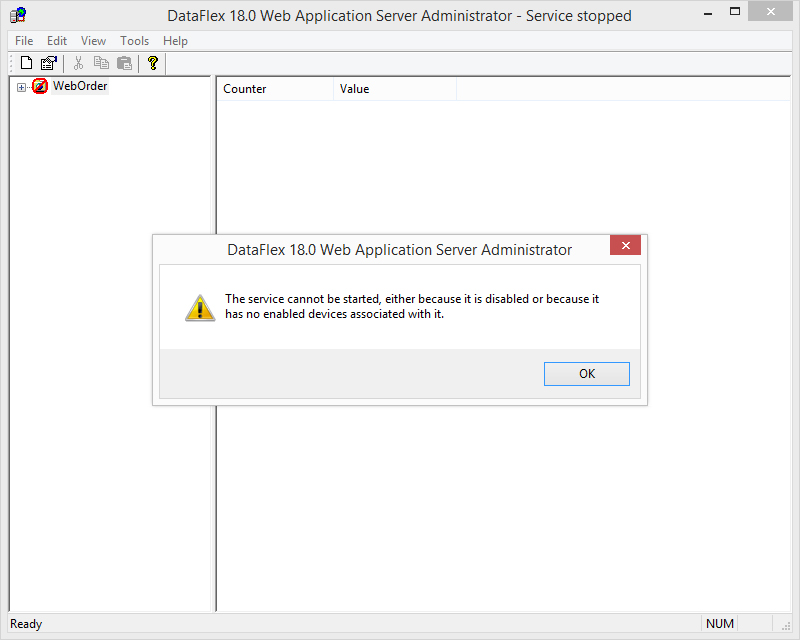The width and height of the screenshot is (800, 640).
Task: Click the Ready status bar text
Action: point(26,624)
